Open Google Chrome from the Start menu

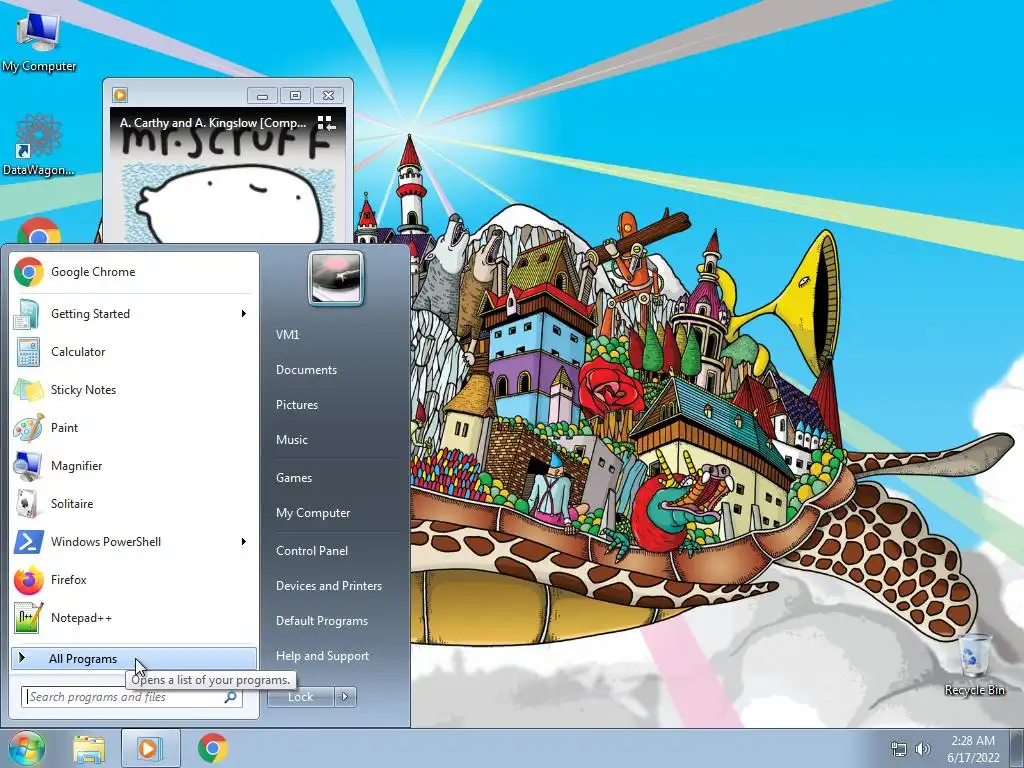(x=132, y=272)
